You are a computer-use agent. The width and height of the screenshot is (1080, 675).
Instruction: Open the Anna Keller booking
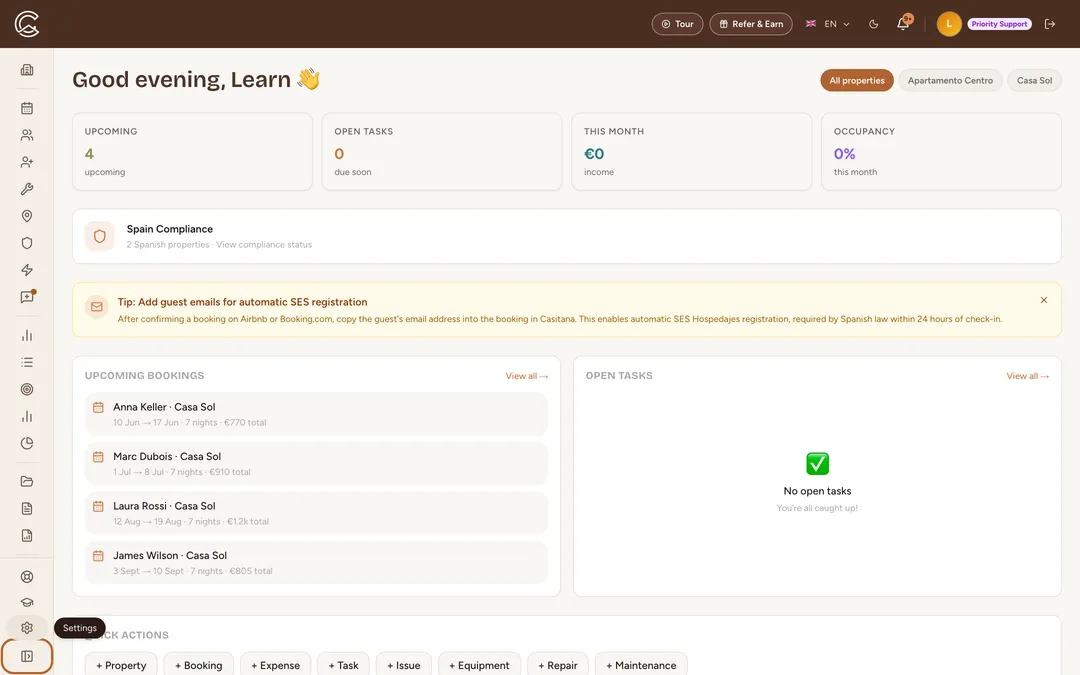[316, 415]
